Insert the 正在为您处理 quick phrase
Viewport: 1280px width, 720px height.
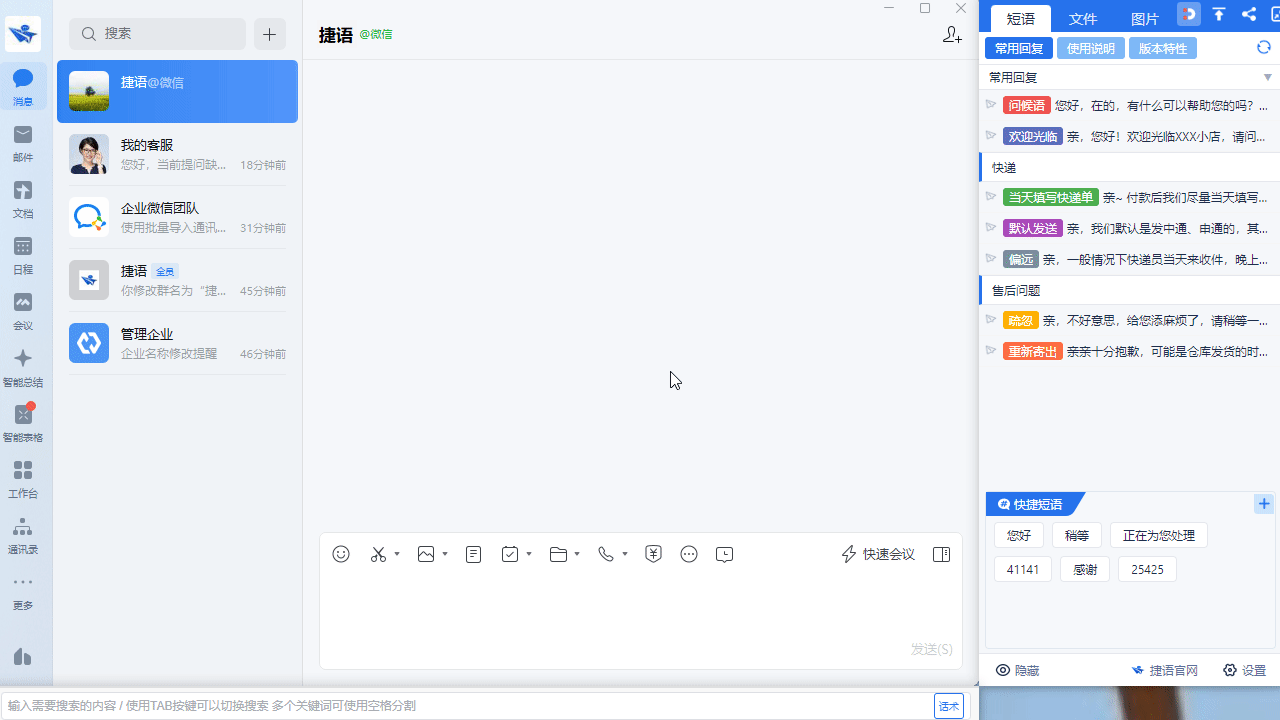[x=1159, y=535]
